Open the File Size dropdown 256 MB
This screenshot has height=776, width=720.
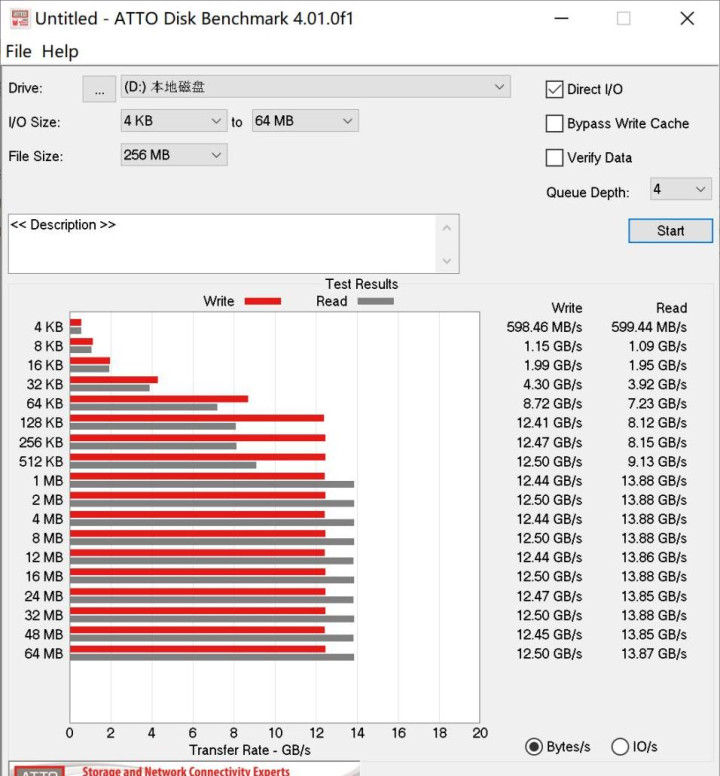(x=174, y=155)
